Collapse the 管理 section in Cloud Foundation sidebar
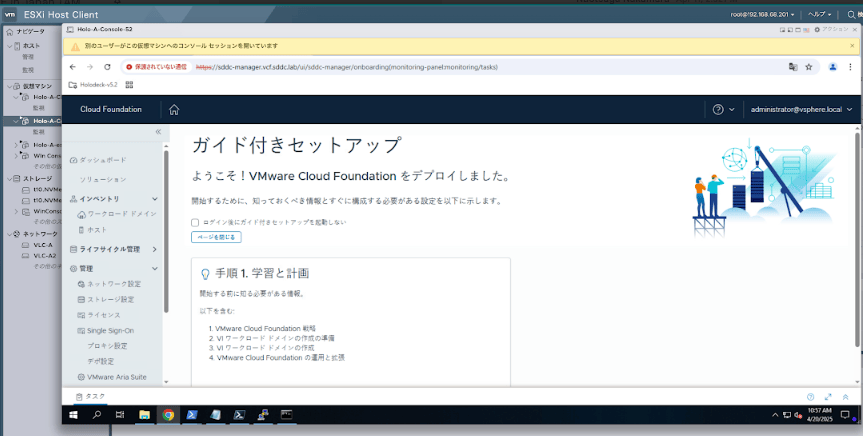 155,269
